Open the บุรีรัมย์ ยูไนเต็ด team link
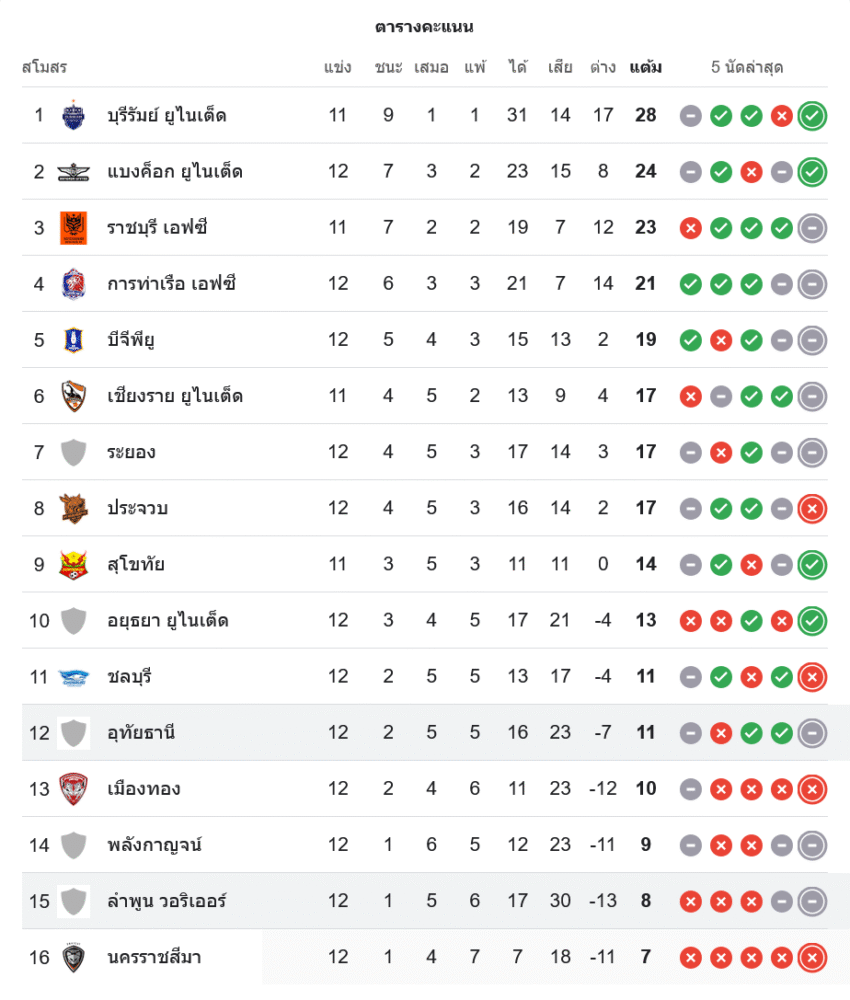850x1000 pixels. 167,115
